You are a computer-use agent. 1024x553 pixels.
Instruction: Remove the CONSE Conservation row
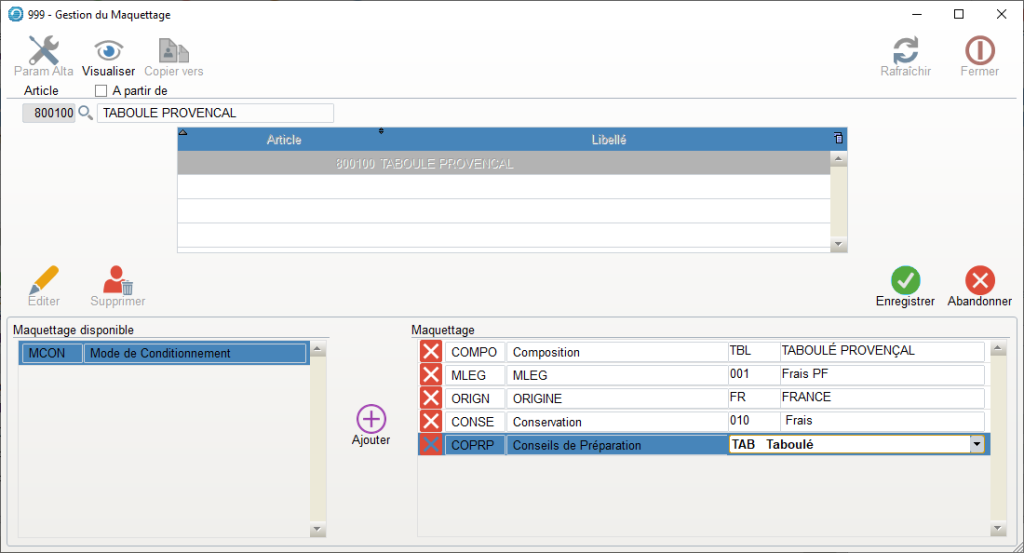pyautogui.click(x=430, y=421)
